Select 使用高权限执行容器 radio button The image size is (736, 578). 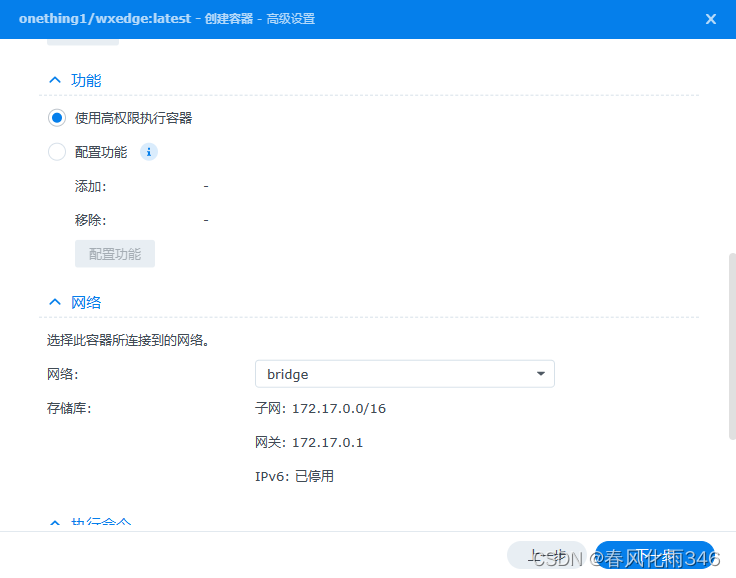57,118
